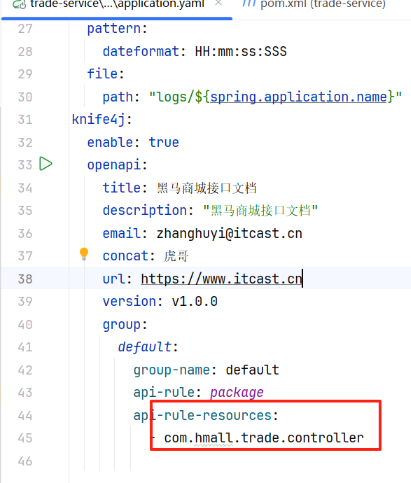Click the spring.application.name placeholder reference

(x=298, y=97)
